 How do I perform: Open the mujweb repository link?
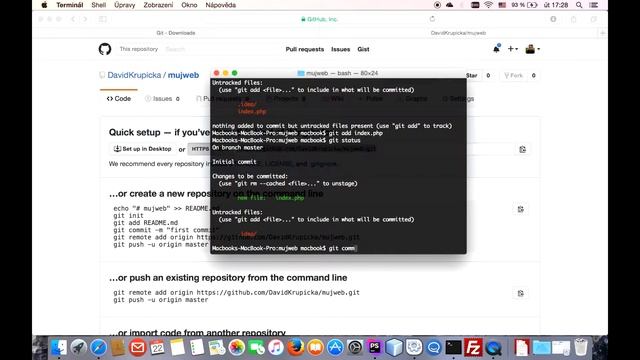click(x=183, y=75)
